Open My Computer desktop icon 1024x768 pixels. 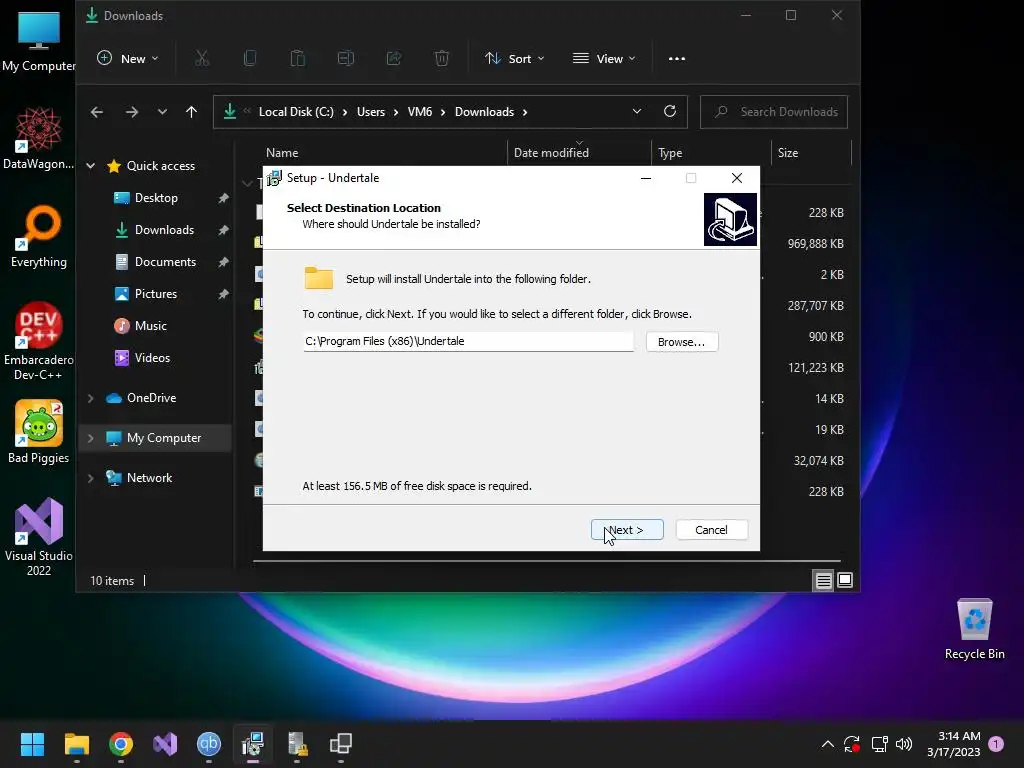point(39,42)
